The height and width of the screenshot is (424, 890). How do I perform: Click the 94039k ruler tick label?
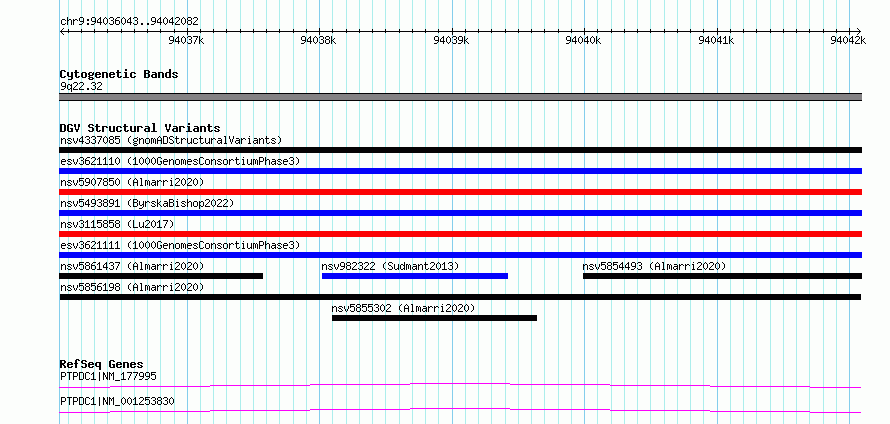(x=451, y=40)
